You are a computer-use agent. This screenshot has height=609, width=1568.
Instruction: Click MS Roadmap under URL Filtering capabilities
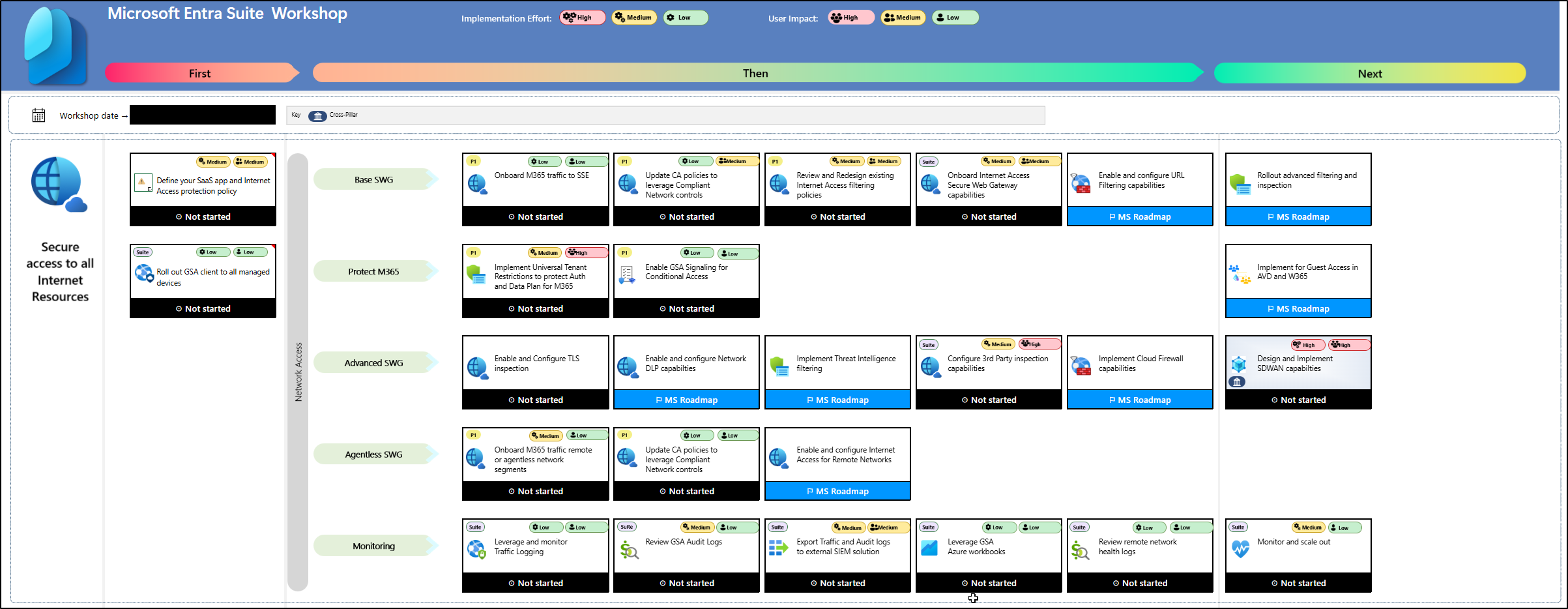(1139, 216)
